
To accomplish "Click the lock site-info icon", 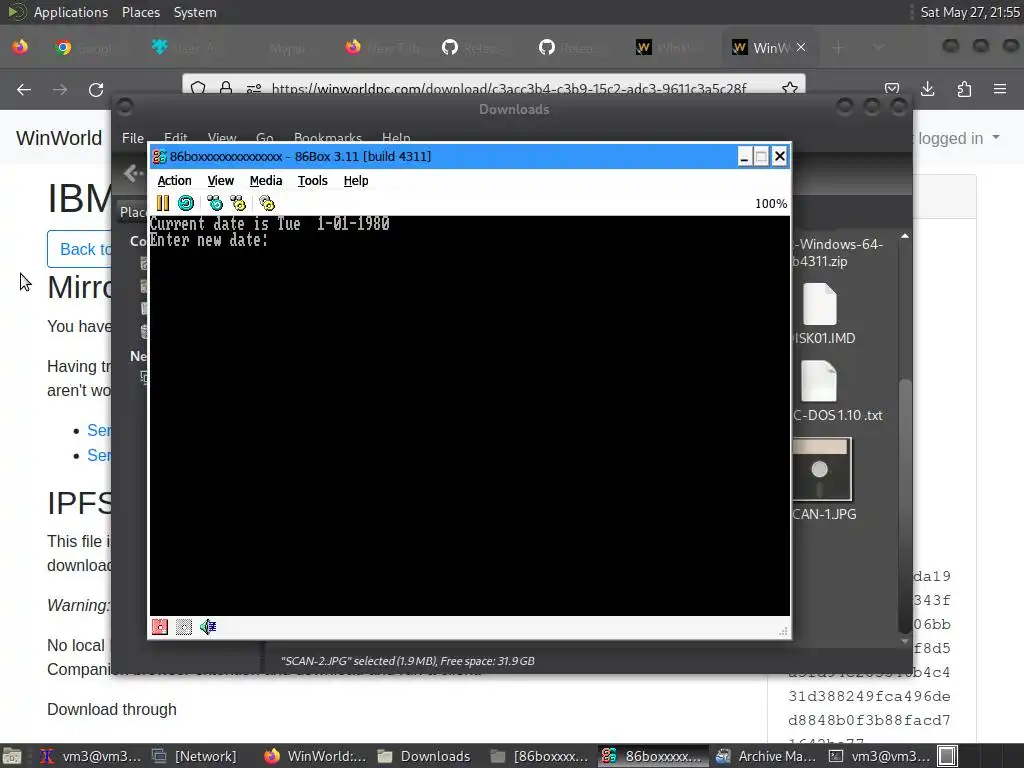I will tap(226, 89).
